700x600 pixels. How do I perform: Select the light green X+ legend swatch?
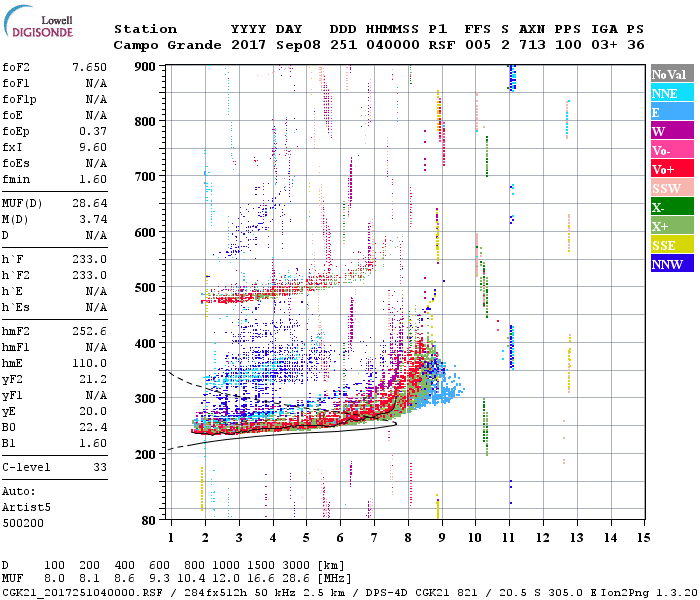click(x=672, y=225)
